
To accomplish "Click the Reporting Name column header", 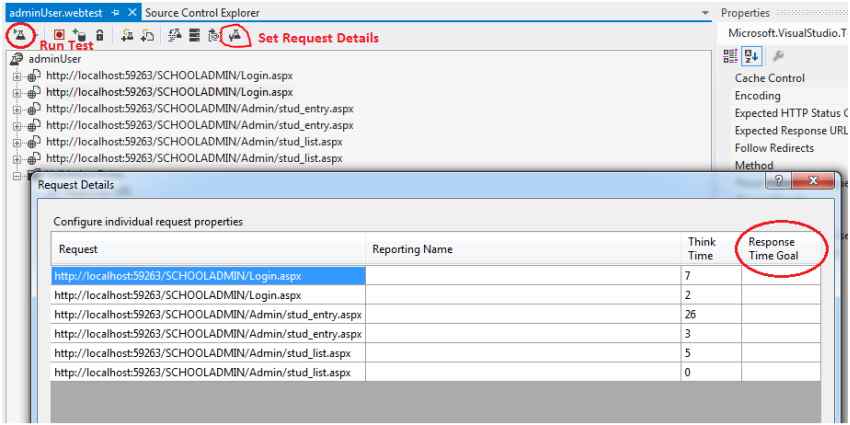I will tap(524, 249).
